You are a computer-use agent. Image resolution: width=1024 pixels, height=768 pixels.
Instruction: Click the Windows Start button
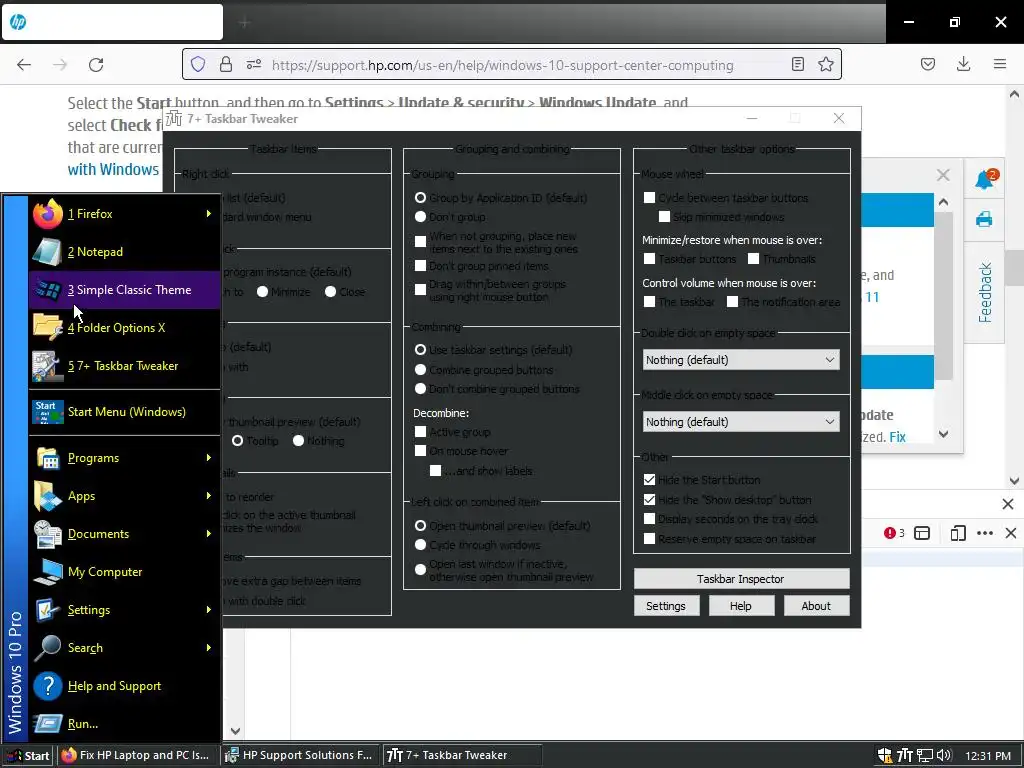(x=28, y=755)
